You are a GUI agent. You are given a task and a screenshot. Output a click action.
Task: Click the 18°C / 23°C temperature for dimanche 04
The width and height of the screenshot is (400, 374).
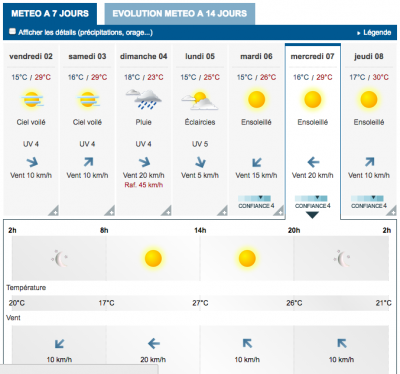pyautogui.click(x=144, y=77)
